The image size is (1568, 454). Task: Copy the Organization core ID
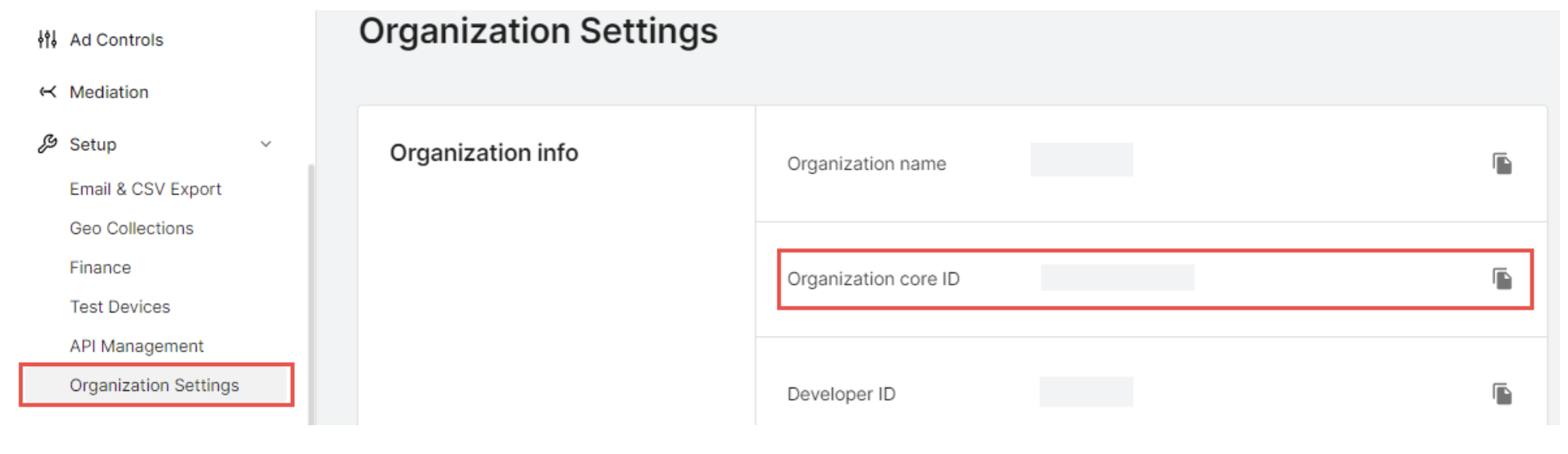click(1502, 279)
